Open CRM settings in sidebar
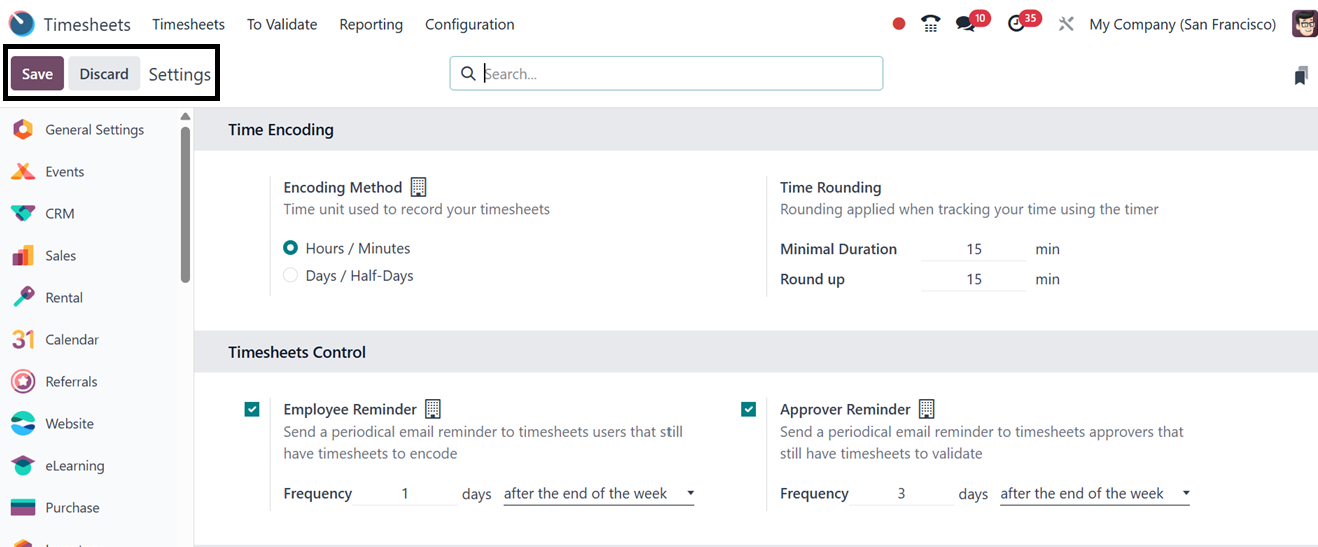 [x=59, y=214]
